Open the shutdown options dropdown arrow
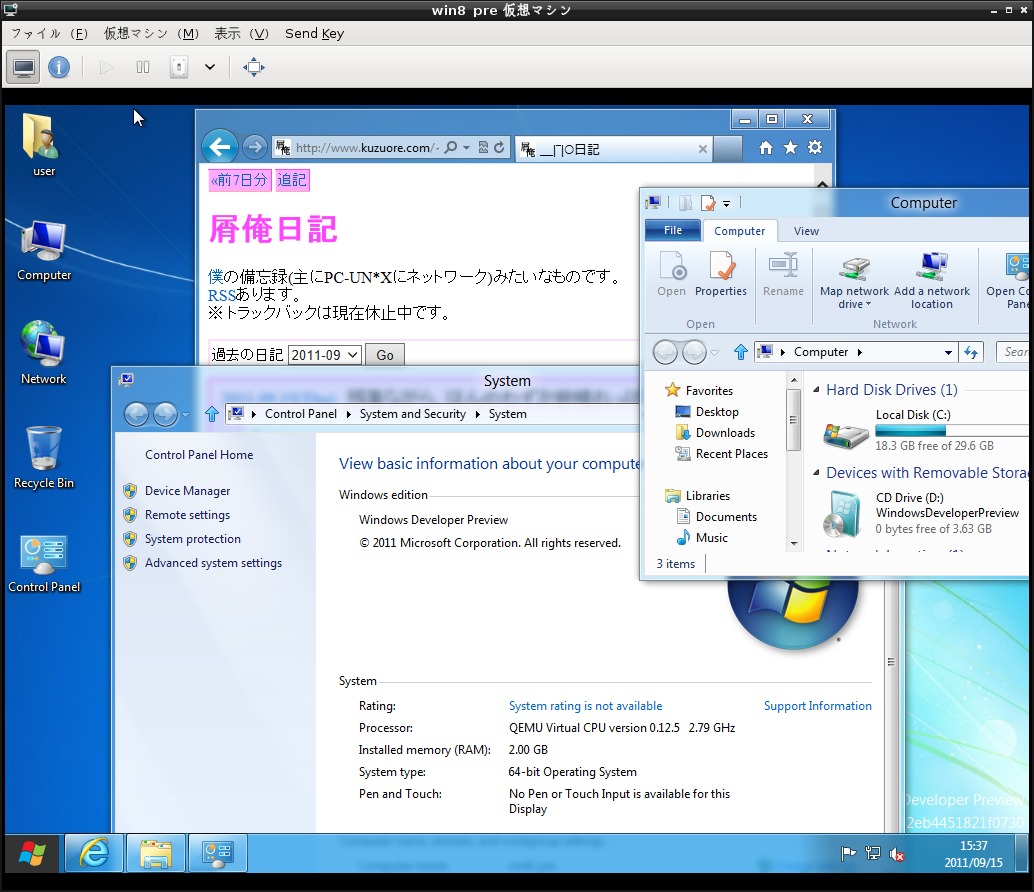 (x=210, y=67)
